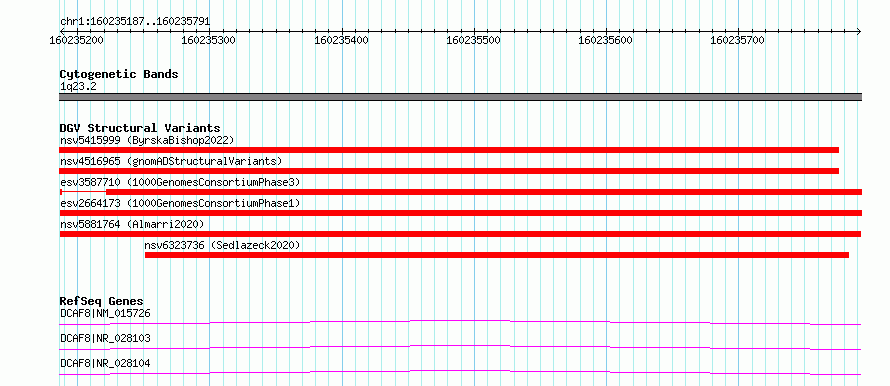Viewport: 890px width, 386px height.
Task: Click the DGV Structural Variants track title
Action: 140,128
